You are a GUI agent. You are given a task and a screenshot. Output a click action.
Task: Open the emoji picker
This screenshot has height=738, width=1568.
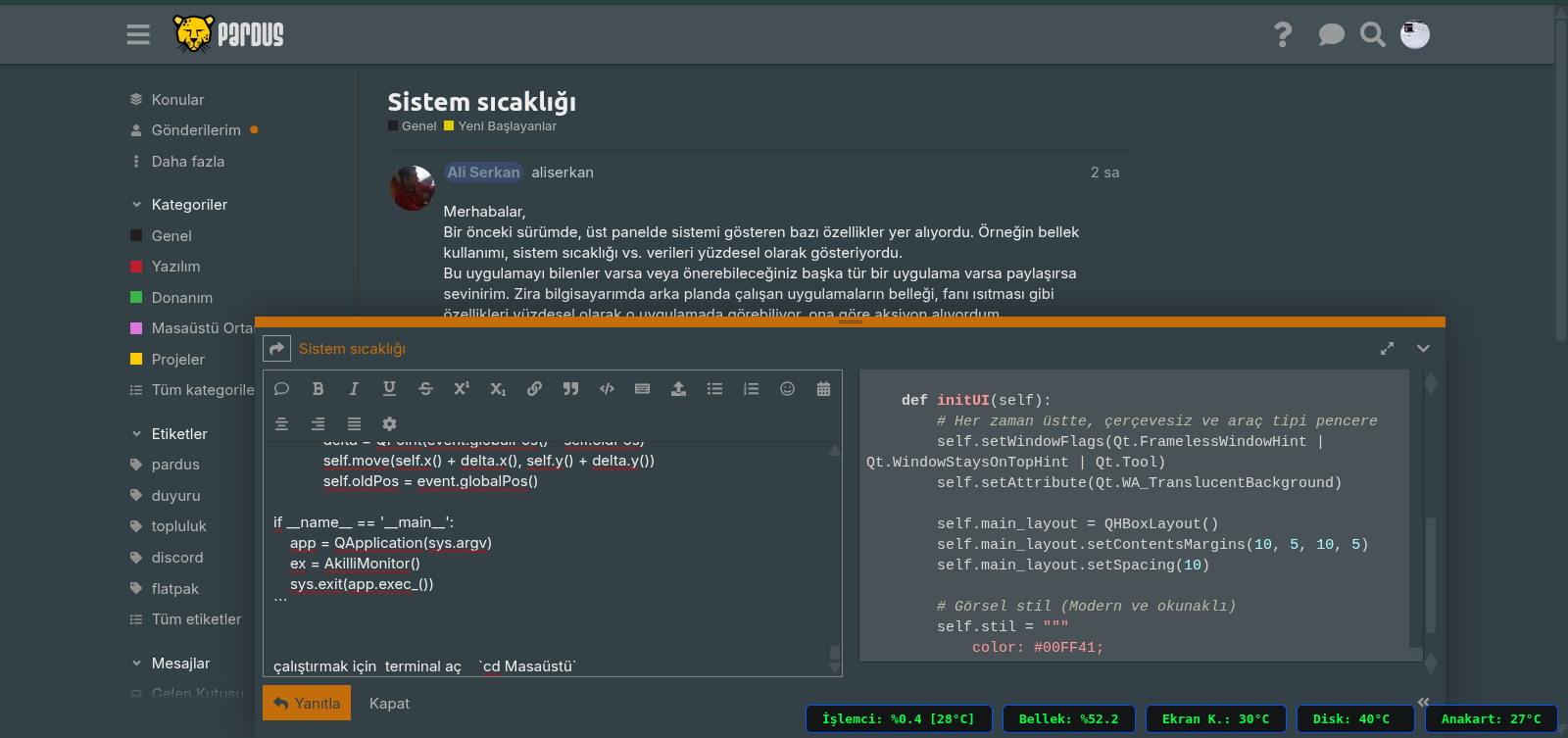tap(787, 389)
